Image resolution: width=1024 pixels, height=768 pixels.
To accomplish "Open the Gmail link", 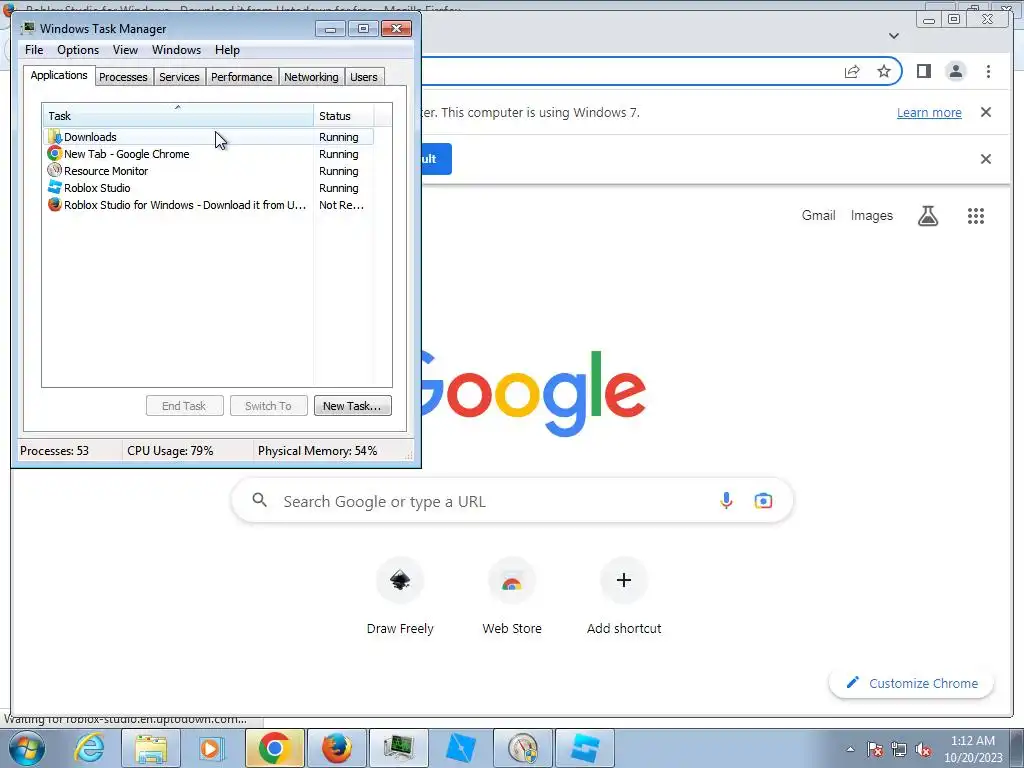I will [818, 216].
